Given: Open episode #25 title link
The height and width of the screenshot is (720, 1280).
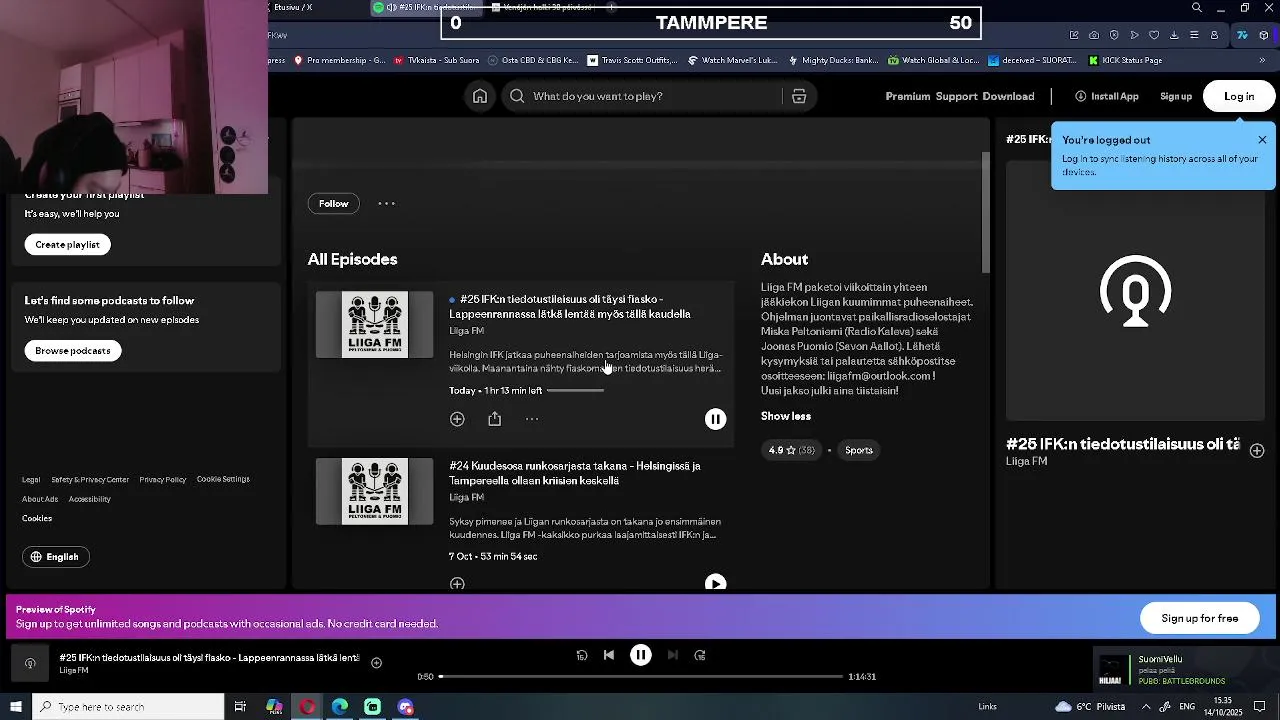Looking at the screenshot, I should coord(570,306).
